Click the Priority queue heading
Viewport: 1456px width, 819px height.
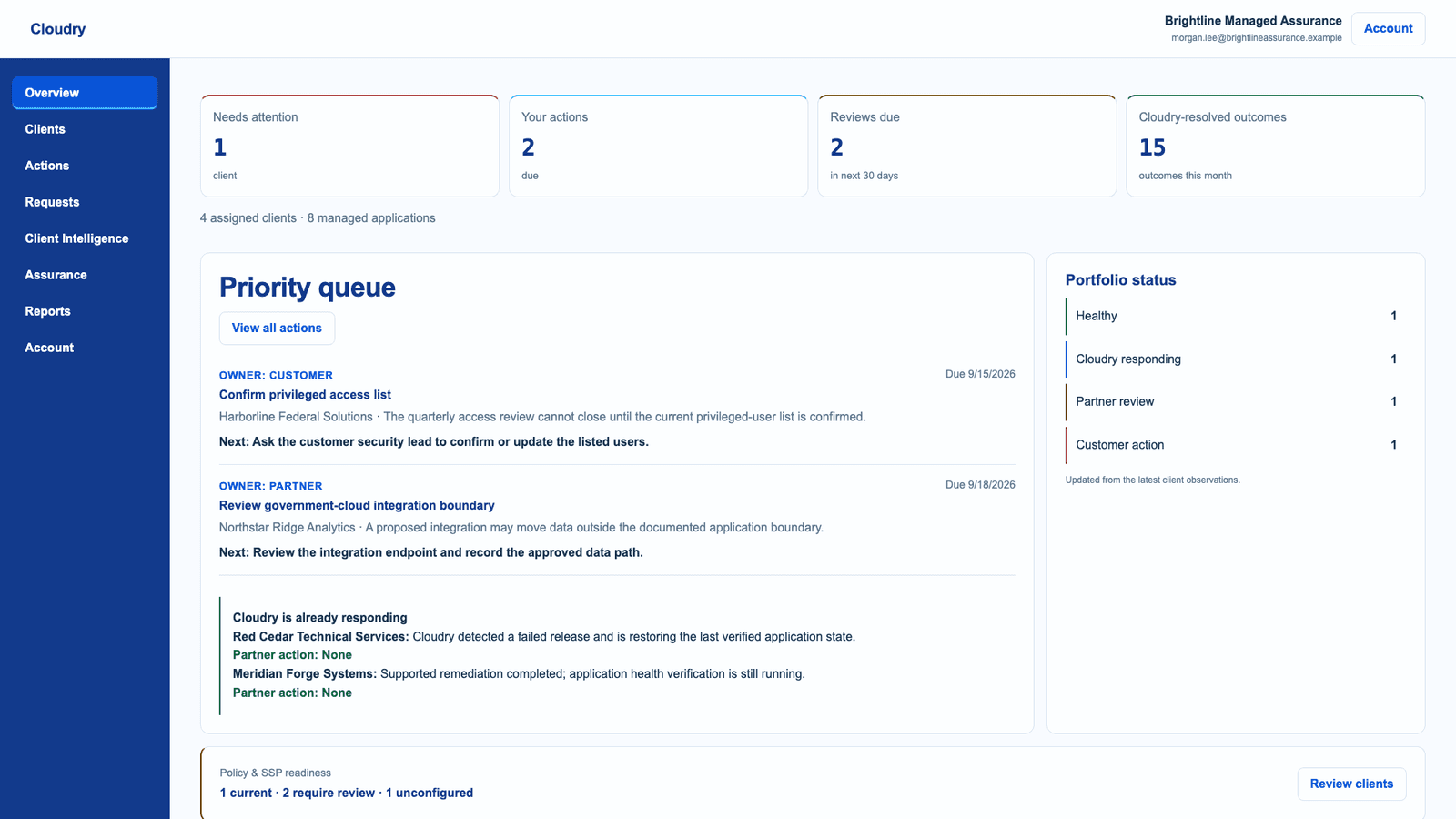tap(308, 288)
